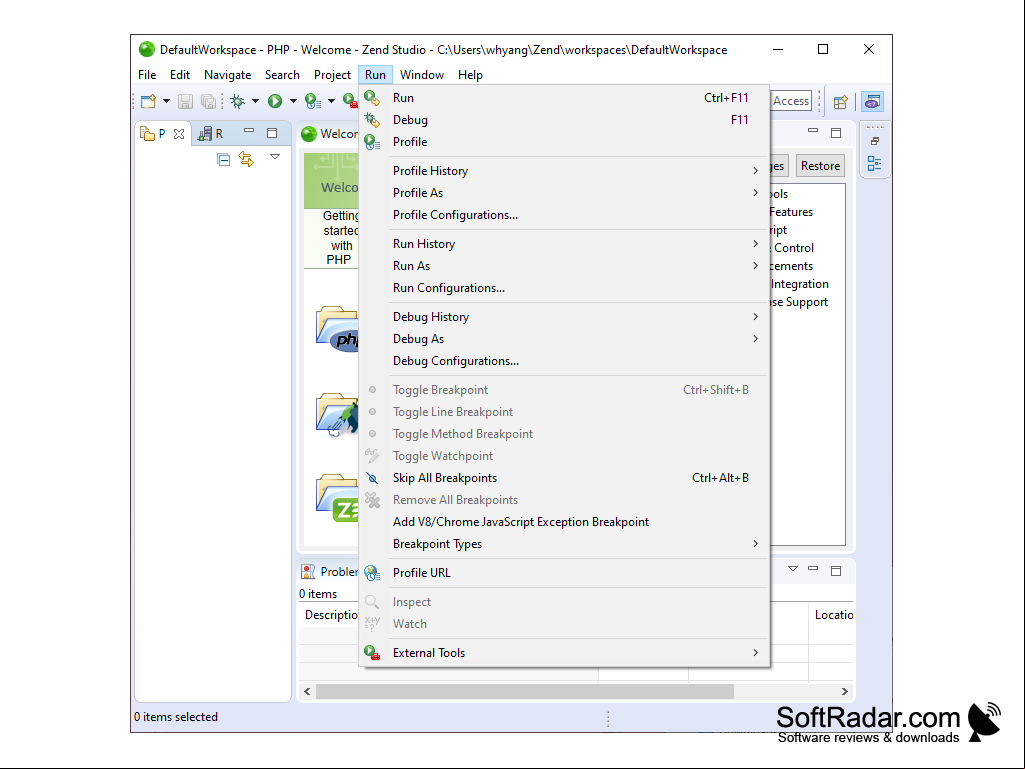This screenshot has height=769, width=1025.
Task: Click the scrollbar left arrow in Problems
Action: pyautogui.click(x=307, y=691)
